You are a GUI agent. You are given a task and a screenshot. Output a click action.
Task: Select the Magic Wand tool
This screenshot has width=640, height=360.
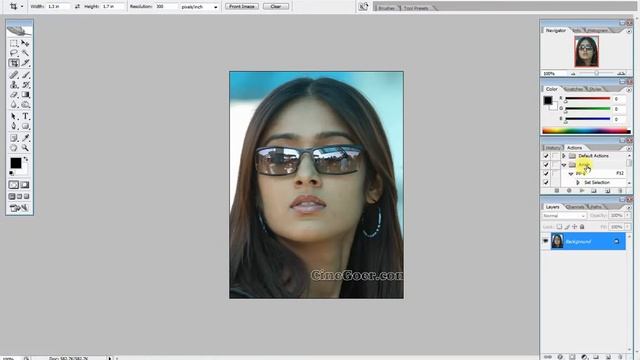coord(25,53)
